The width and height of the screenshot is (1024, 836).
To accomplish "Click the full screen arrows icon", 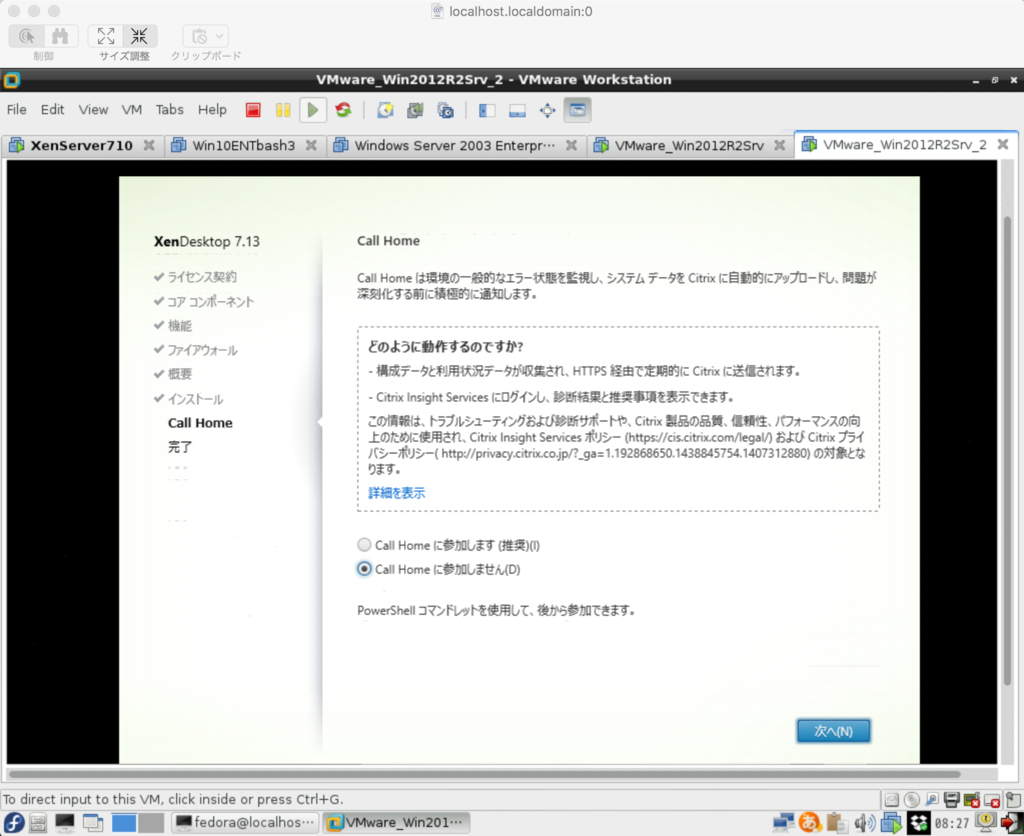I will pos(547,110).
